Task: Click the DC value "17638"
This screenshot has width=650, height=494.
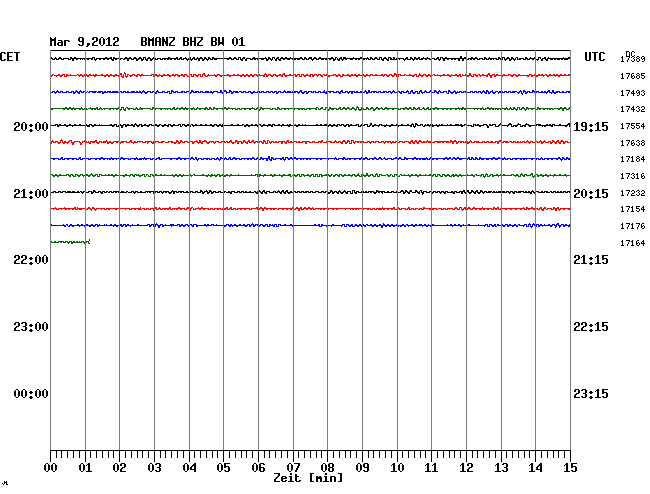Action: point(633,143)
